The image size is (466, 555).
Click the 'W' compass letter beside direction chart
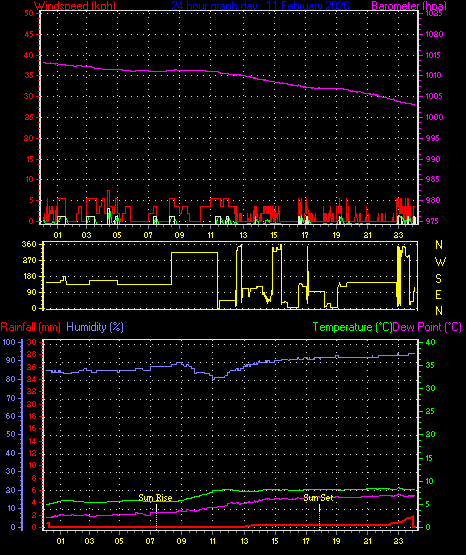point(440,262)
